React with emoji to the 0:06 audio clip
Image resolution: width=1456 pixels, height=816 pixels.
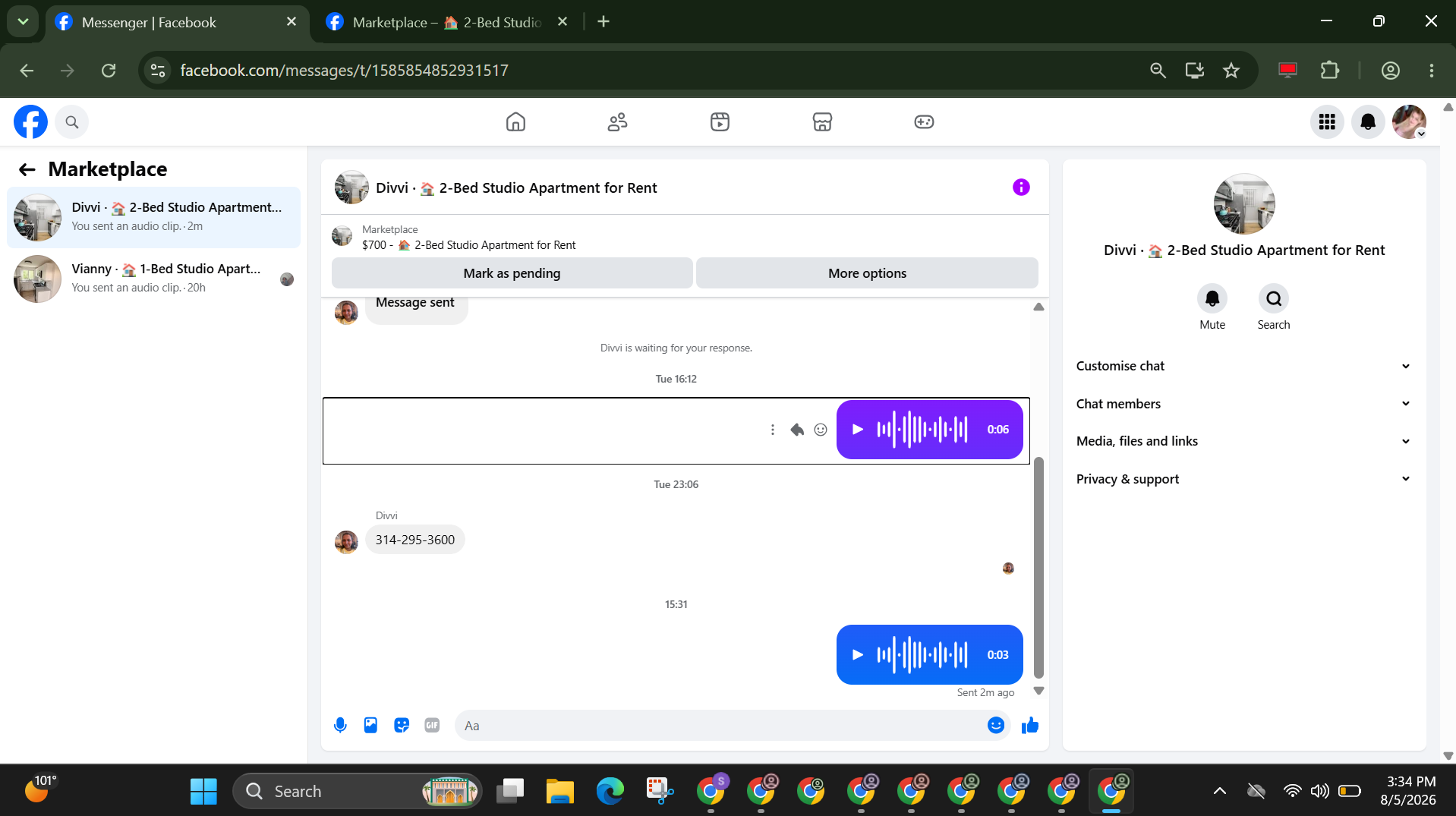click(x=821, y=430)
